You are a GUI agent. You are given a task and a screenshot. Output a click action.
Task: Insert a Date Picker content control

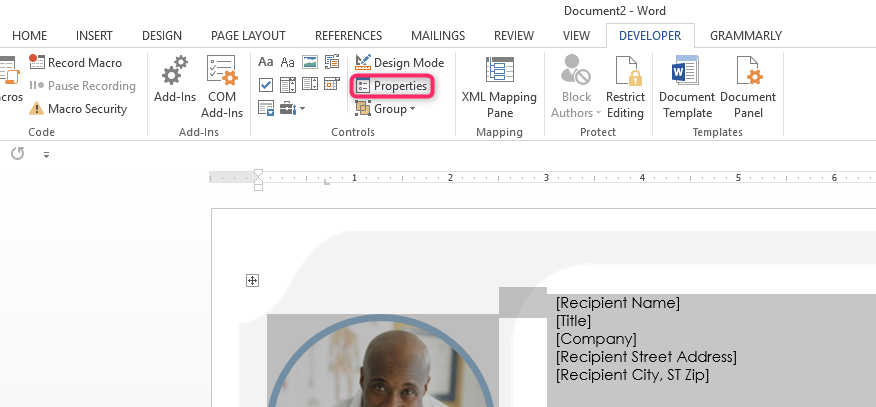click(332, 84)
